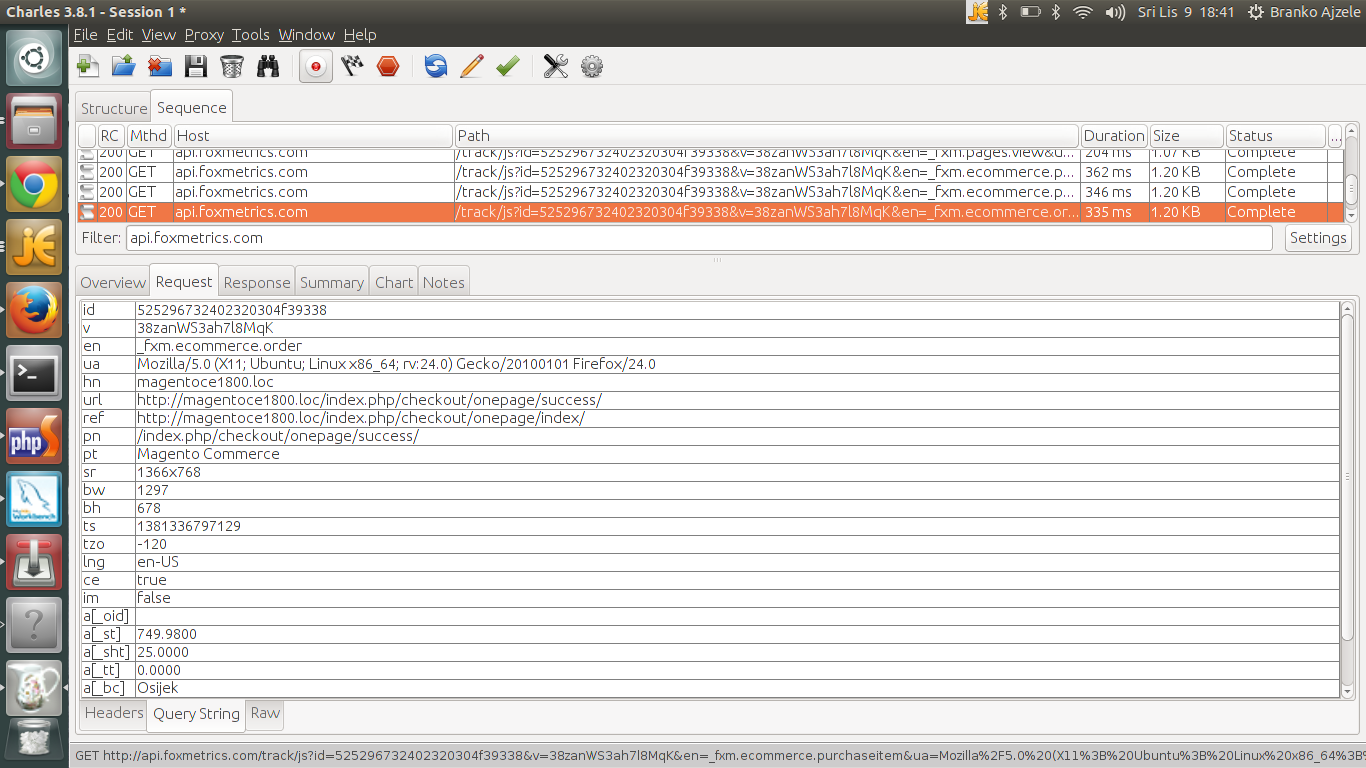Image resolution: width=1366 pixels, height=768 pixels.
Task: Sort by the Status column header
Action: pyautogui.click(x=1275, y=136)
